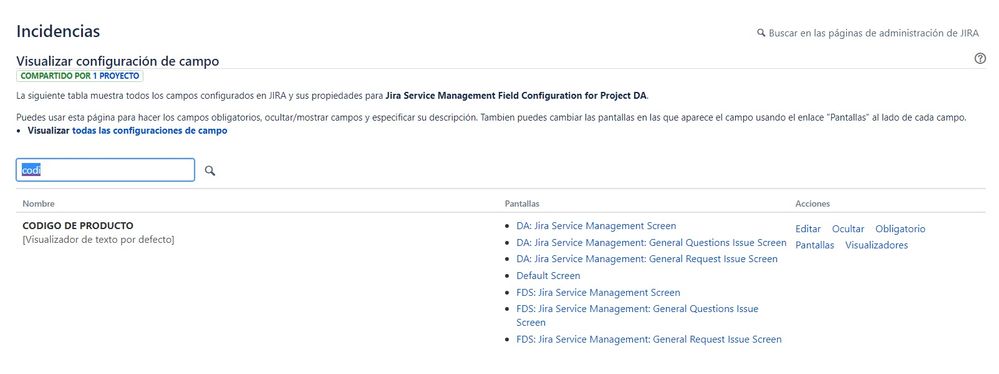This screenshot has height=374, width=999.
Task: Click Editar action for CODIGO DE PRODUCTO
Action: click(x=808, y=229)
